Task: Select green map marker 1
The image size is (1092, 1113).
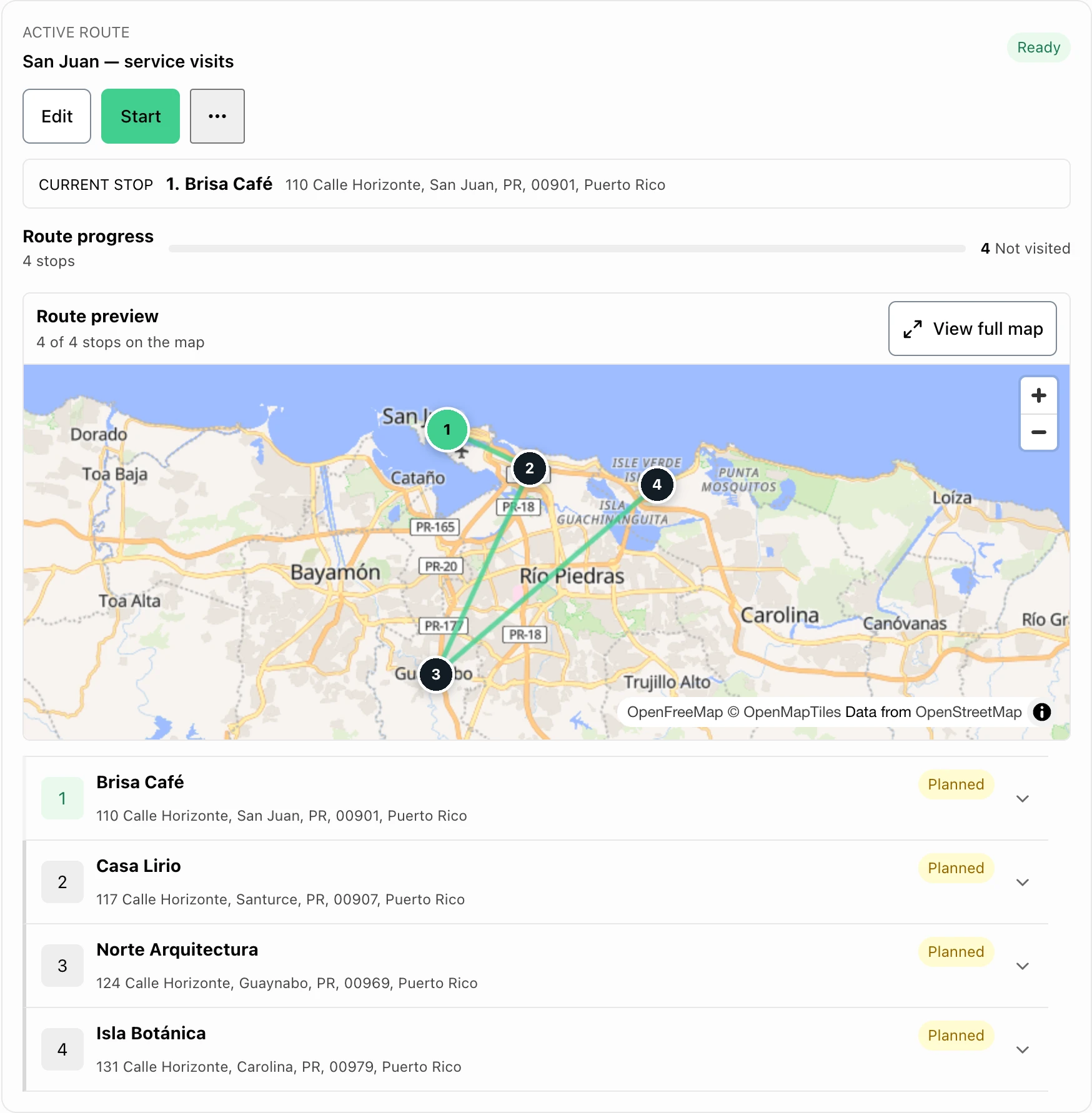Action: (447, 430)
